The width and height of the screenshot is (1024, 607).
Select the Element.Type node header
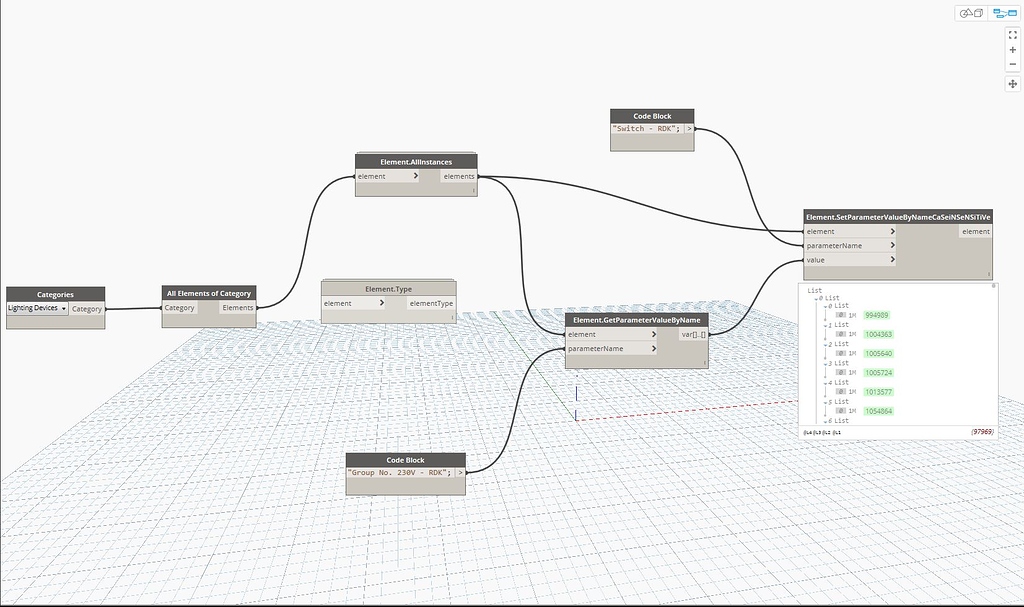coord(387,288)
